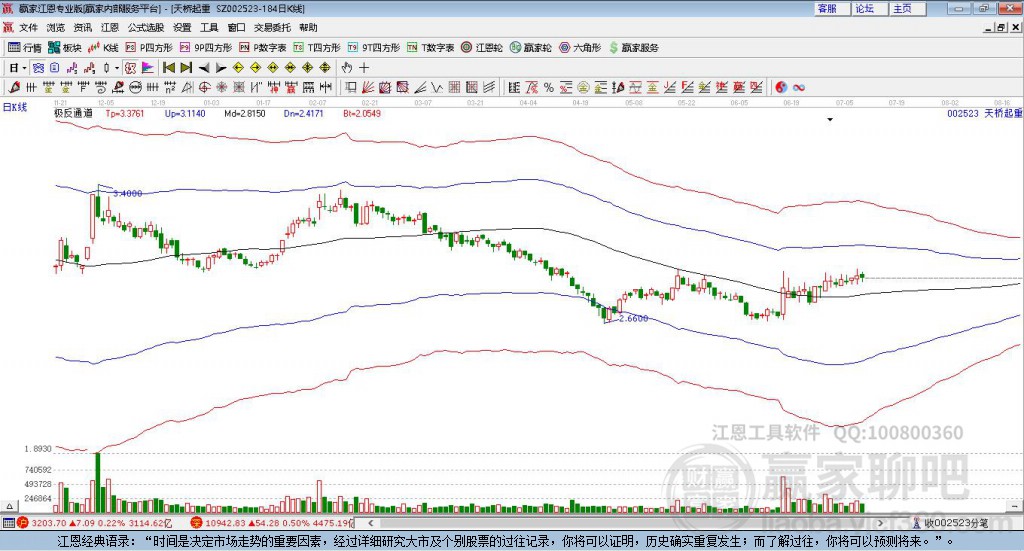Viewport: 1024px width, 551px height.
Task: Open the 窗口 menu
Action: click(x=236, y=27)
